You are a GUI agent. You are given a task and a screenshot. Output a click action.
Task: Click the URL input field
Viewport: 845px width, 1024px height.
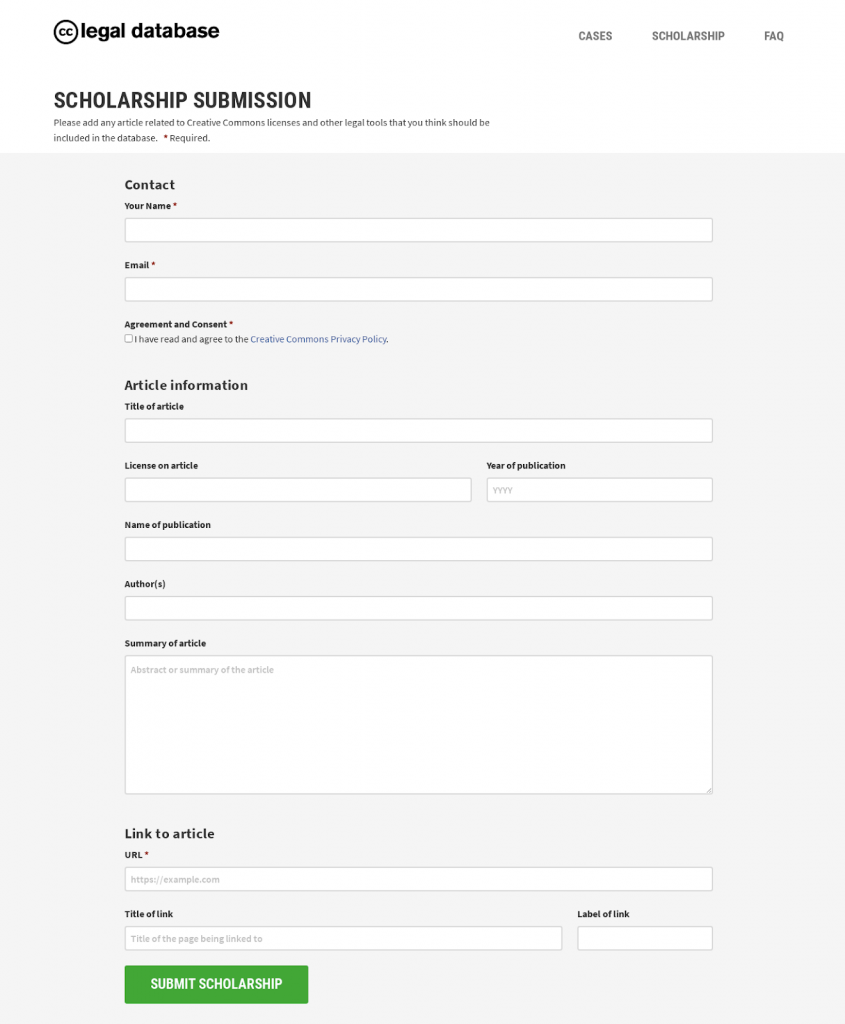(418, 879)
